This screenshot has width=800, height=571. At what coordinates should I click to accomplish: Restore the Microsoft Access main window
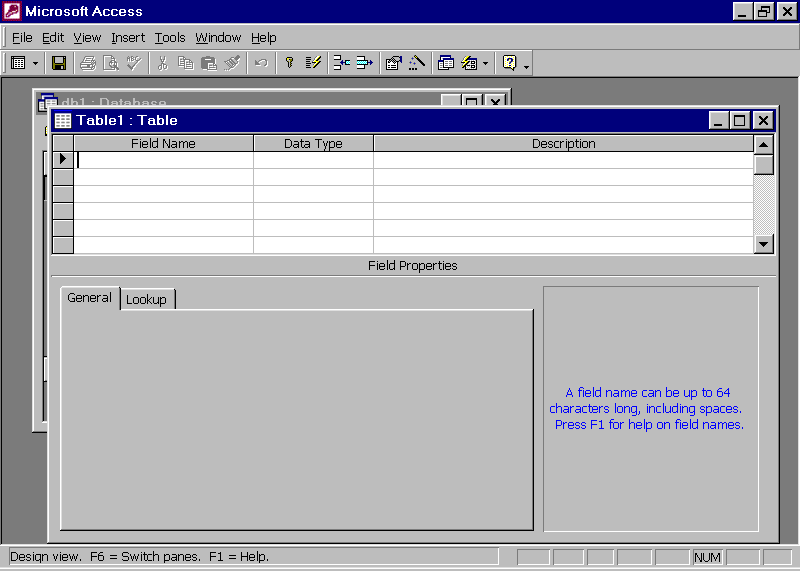764,11
